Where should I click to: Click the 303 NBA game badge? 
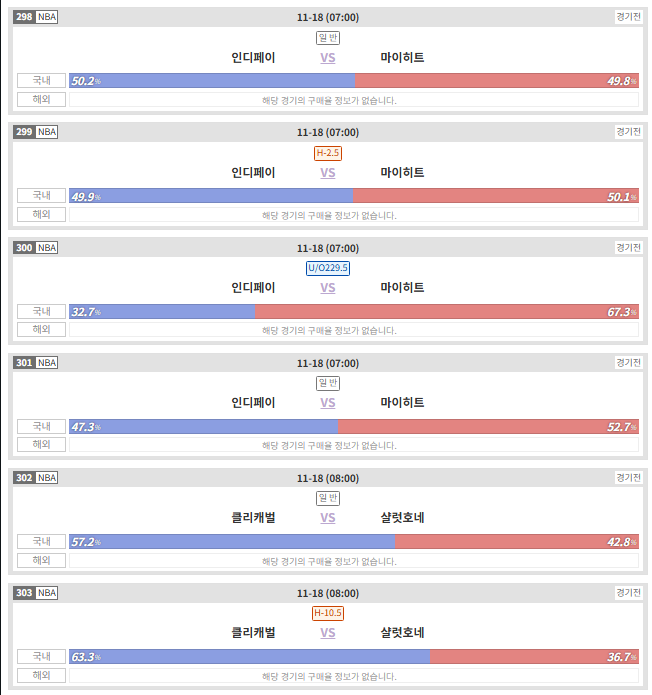point(35,593)
